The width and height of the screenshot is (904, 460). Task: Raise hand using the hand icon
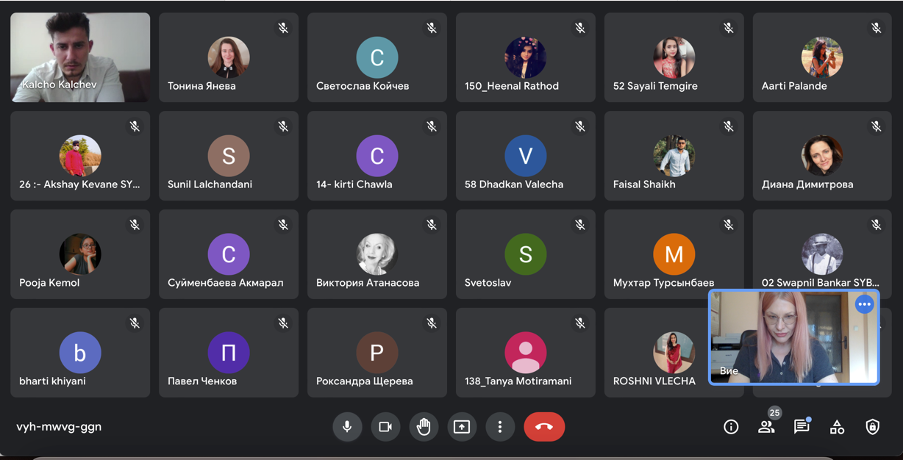[x=424, y=427]
